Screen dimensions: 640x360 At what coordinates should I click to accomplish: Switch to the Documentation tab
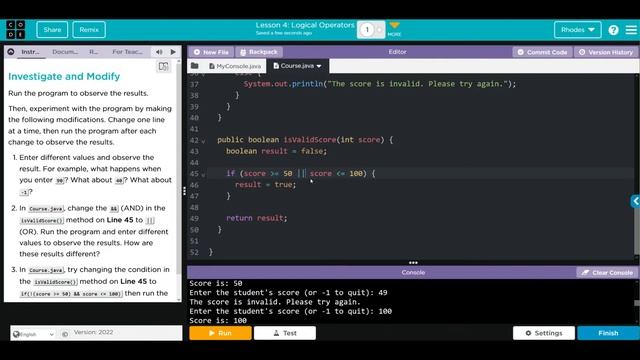tap(65, 52)
